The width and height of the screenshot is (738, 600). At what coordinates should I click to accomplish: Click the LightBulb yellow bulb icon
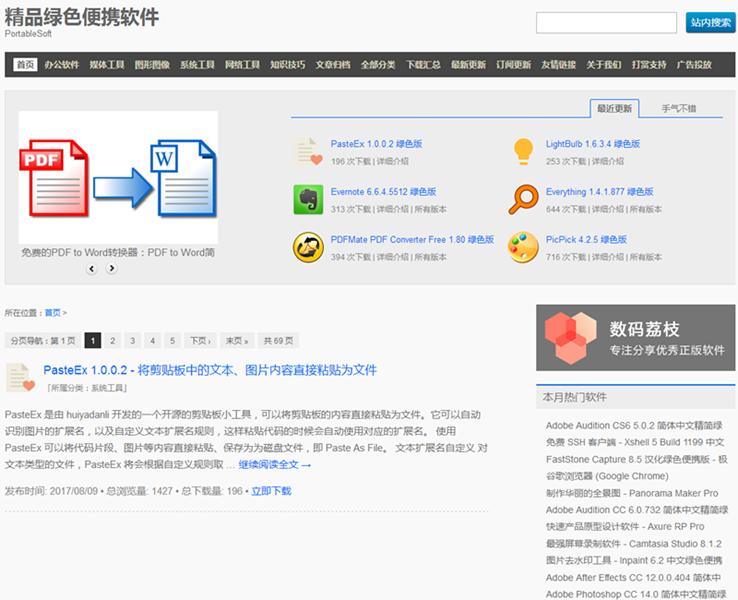[523, 152]
